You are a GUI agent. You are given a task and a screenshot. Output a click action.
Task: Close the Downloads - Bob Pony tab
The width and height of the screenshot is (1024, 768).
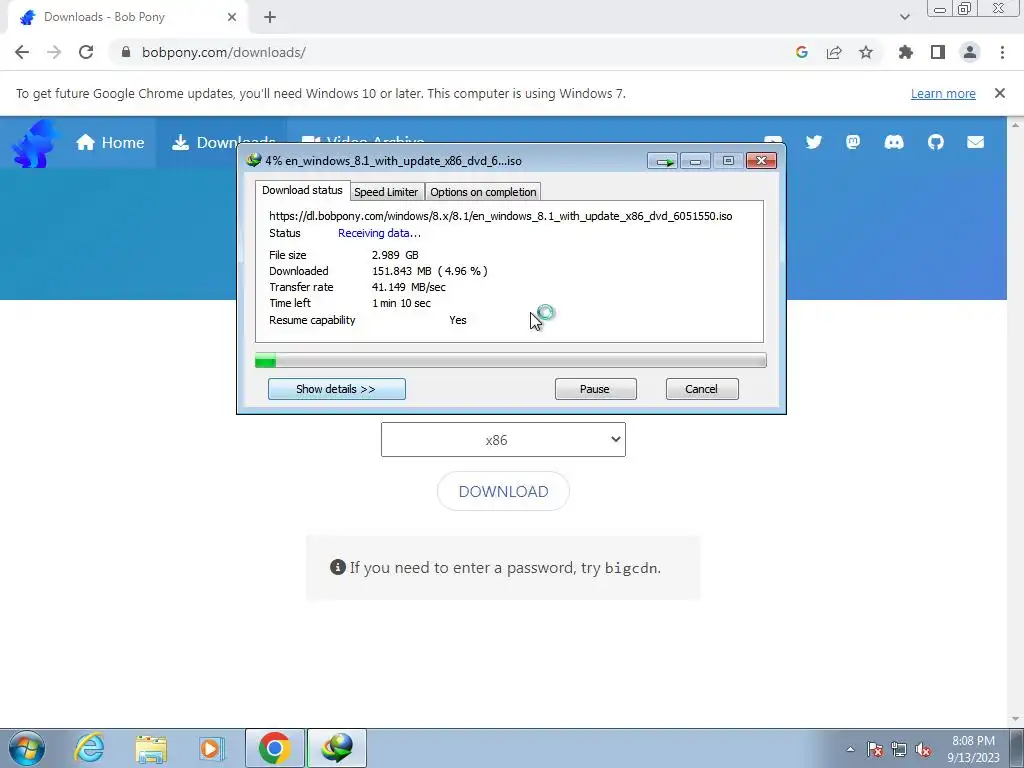coord(232,17)
